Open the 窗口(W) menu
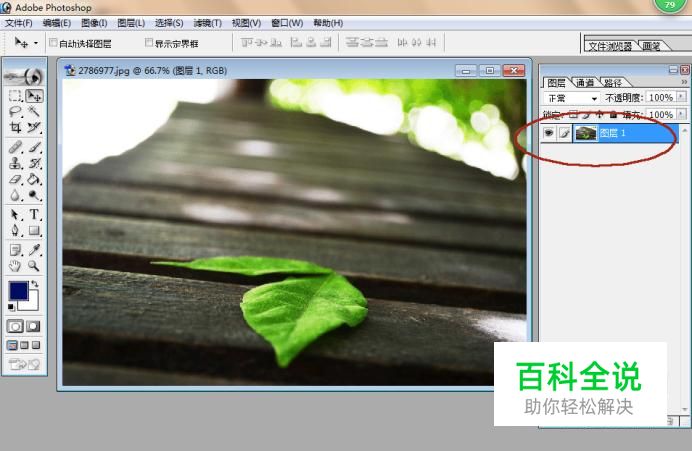The height and width of the screenshot is (451, 692). 287,23
